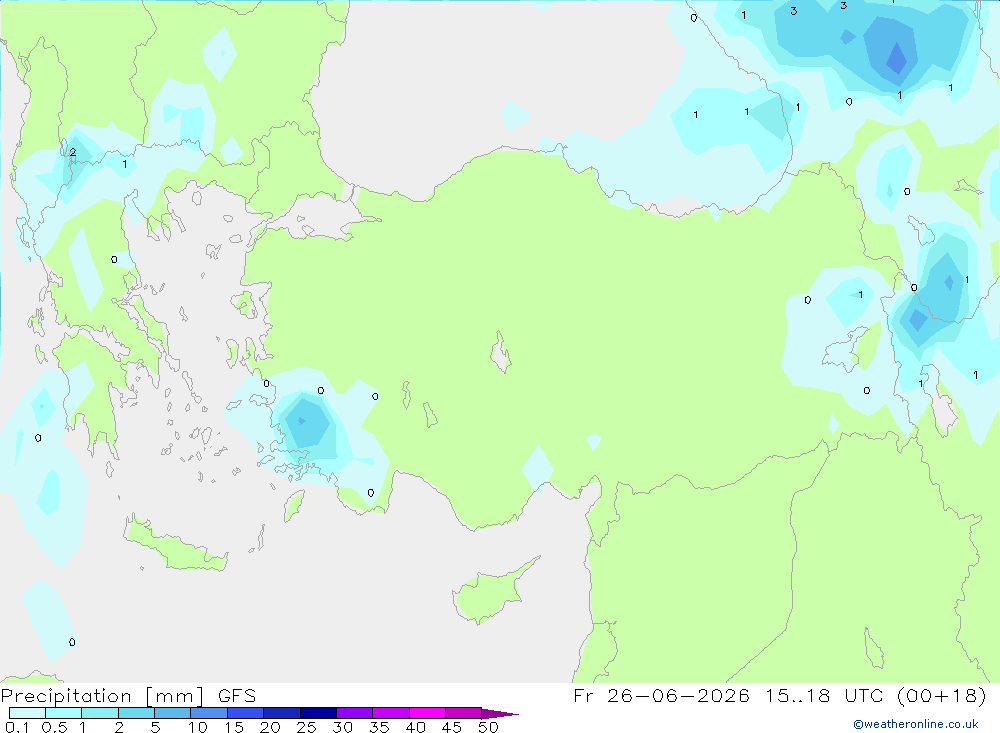1000x733 pixels.
Task: Click the 0.1–0.5 mm legend color swatch
Action: point(27,713)
